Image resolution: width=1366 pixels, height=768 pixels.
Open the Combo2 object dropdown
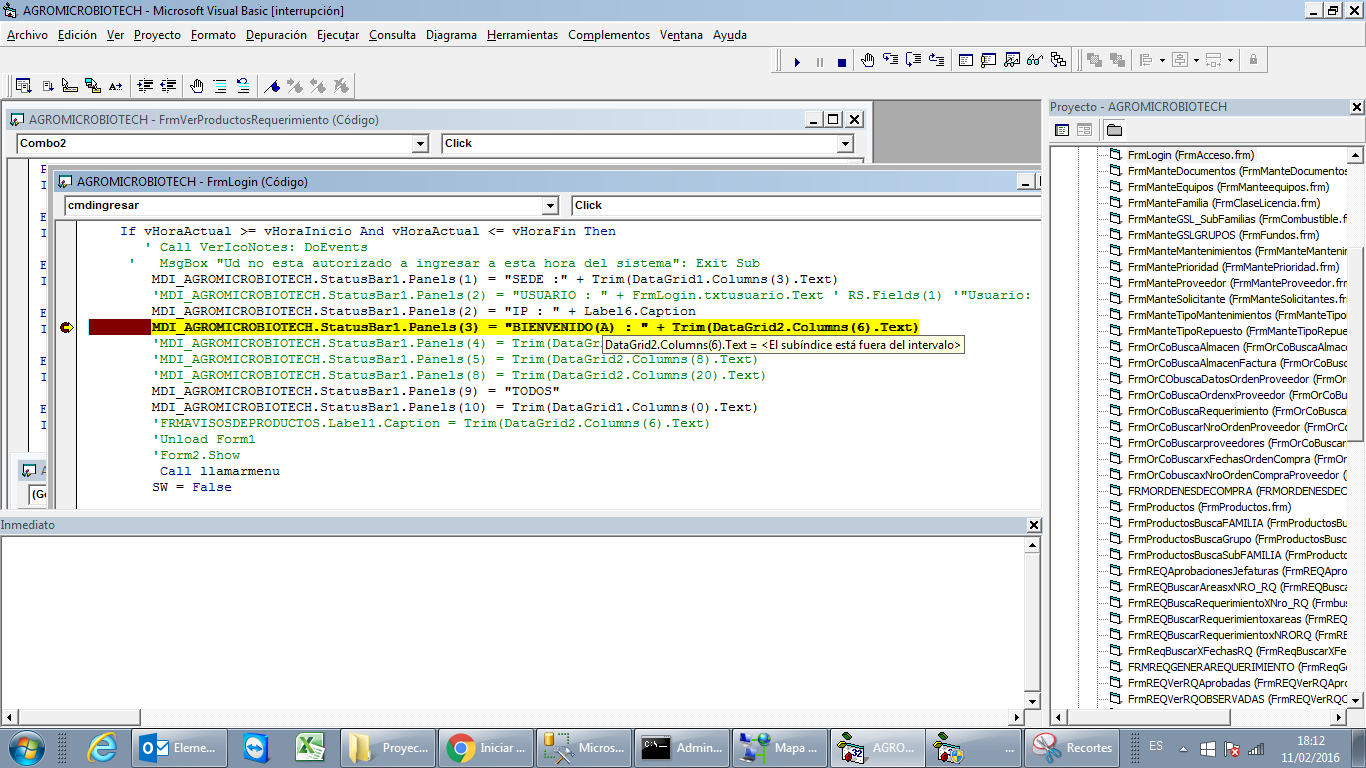click(x=420, y=144)
